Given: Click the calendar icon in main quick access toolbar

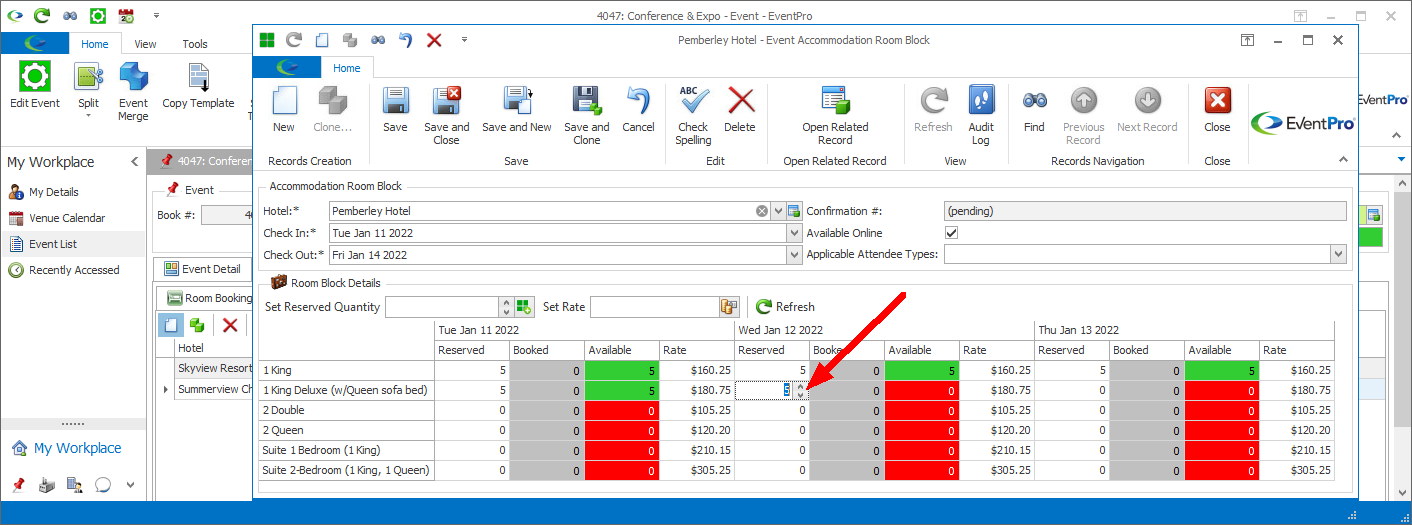Looking at the screenshot, I should click(x=126, y=16).
